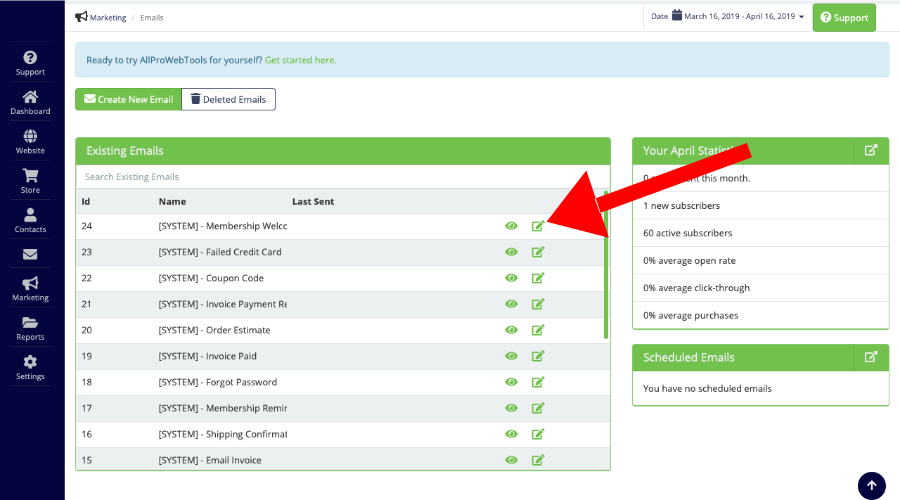This screenshot has height=500, width=900.
Task: Open the Your April Statistics panel expand icon
Action: coord(871,150)
